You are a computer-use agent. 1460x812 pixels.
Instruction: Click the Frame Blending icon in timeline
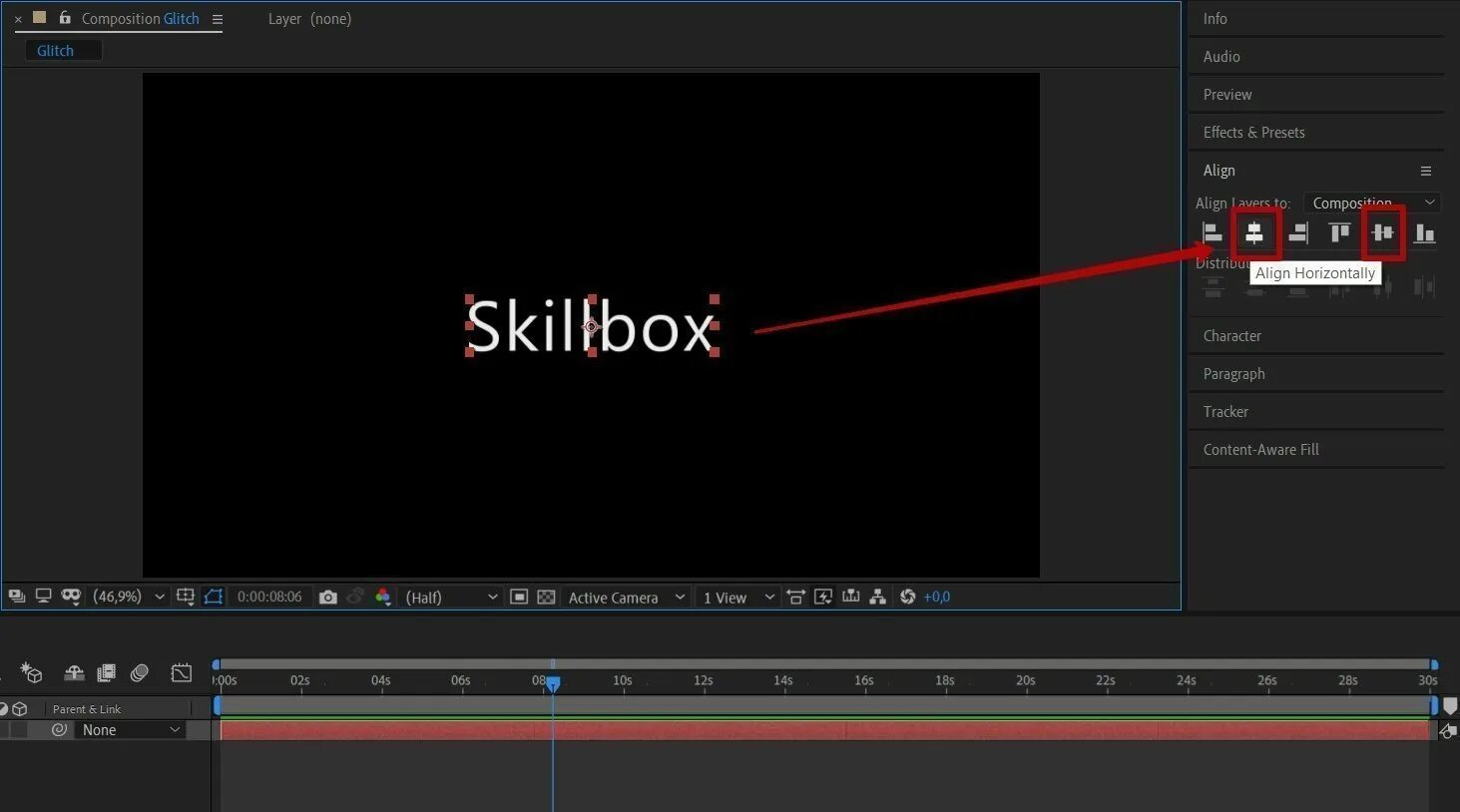click(x=106, y=673)
